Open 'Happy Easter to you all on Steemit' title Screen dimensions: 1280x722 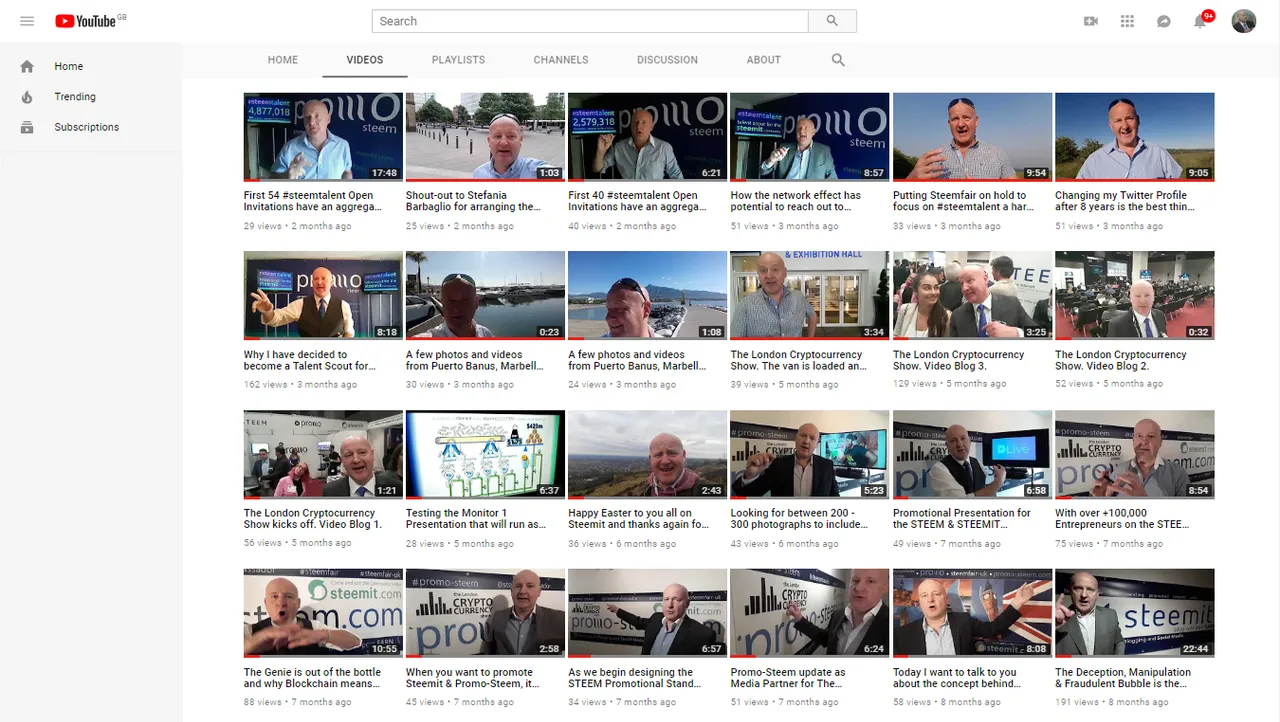tap(638, 519)
